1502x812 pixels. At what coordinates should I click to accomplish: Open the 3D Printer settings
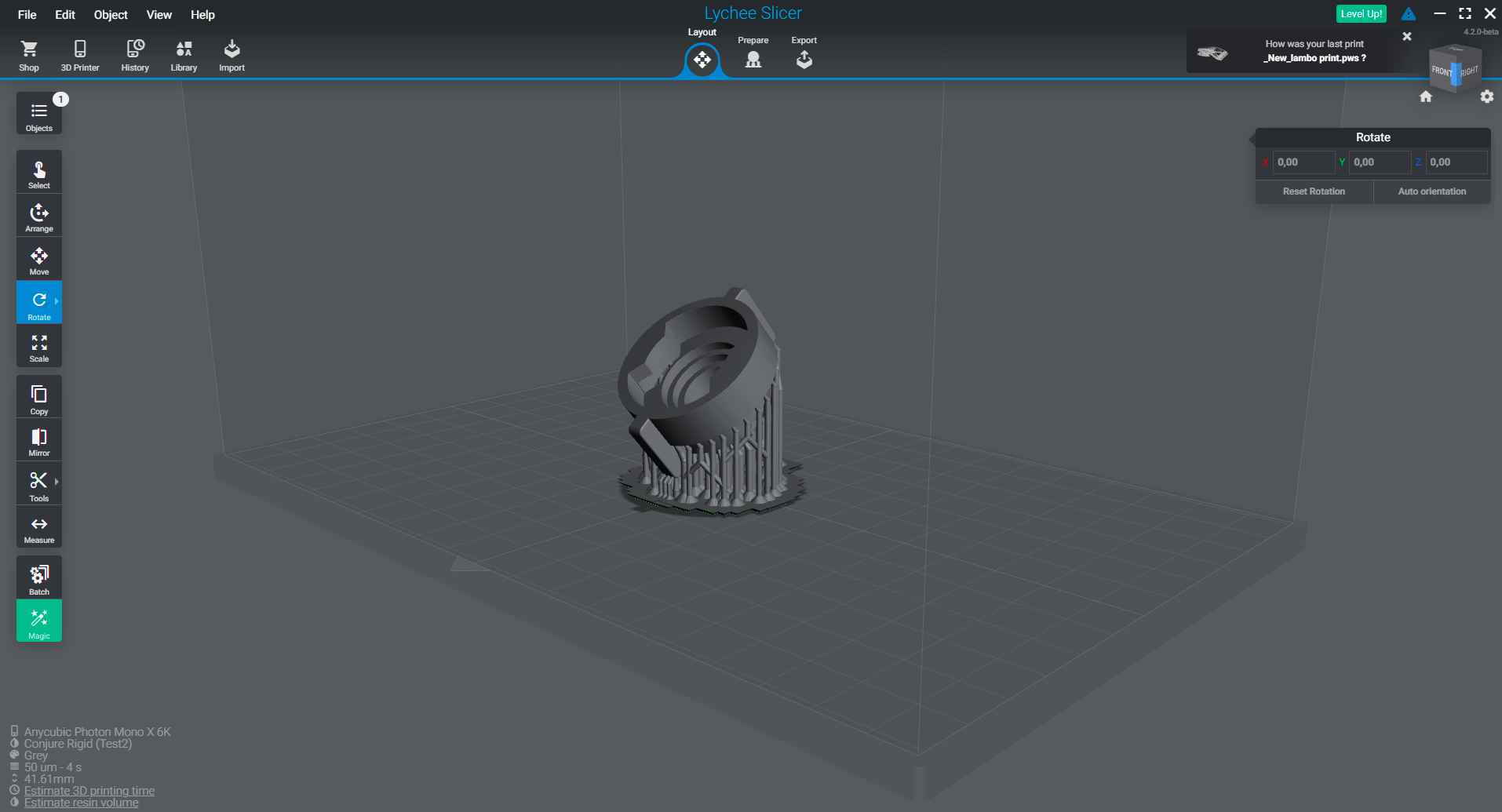[x=80, y=56]
